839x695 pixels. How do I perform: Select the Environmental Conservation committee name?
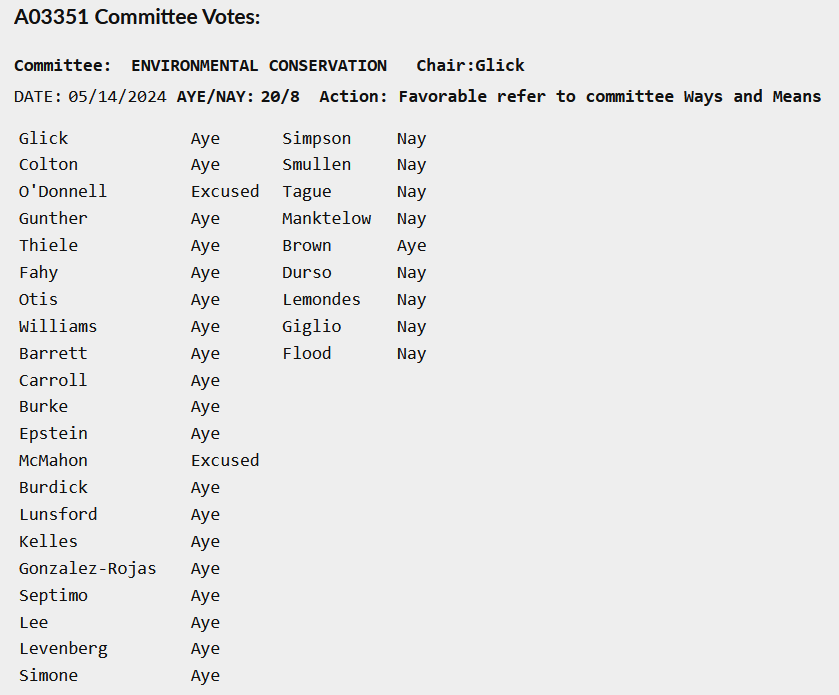pos(259,66)
